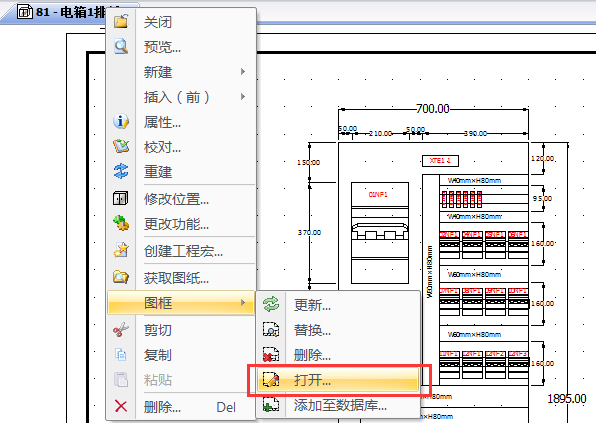
Task: Click the 属性 info icon
Action: (121, 122)
